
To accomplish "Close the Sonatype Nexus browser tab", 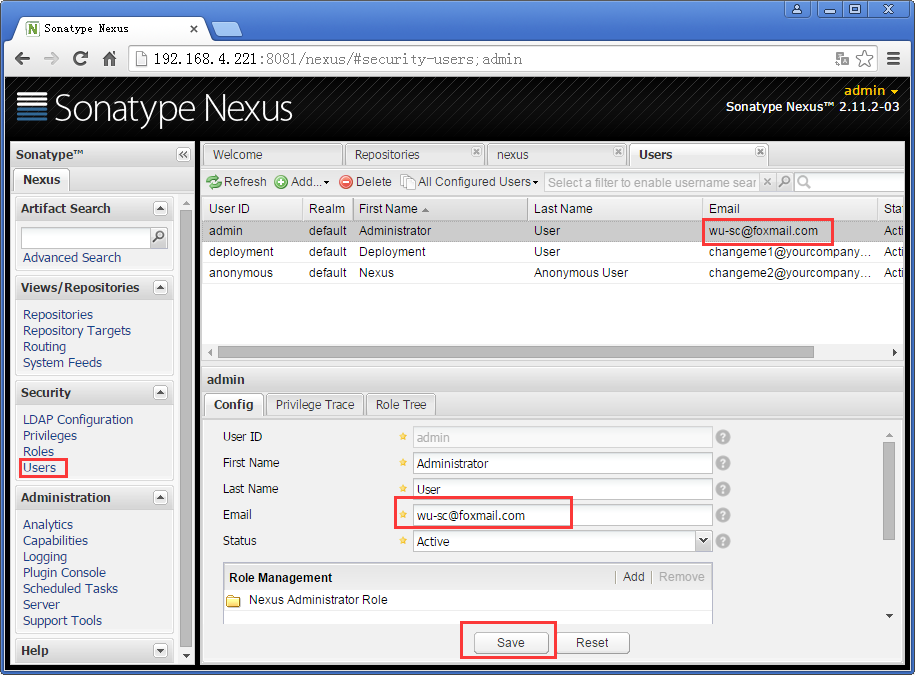I will (194, 29).
